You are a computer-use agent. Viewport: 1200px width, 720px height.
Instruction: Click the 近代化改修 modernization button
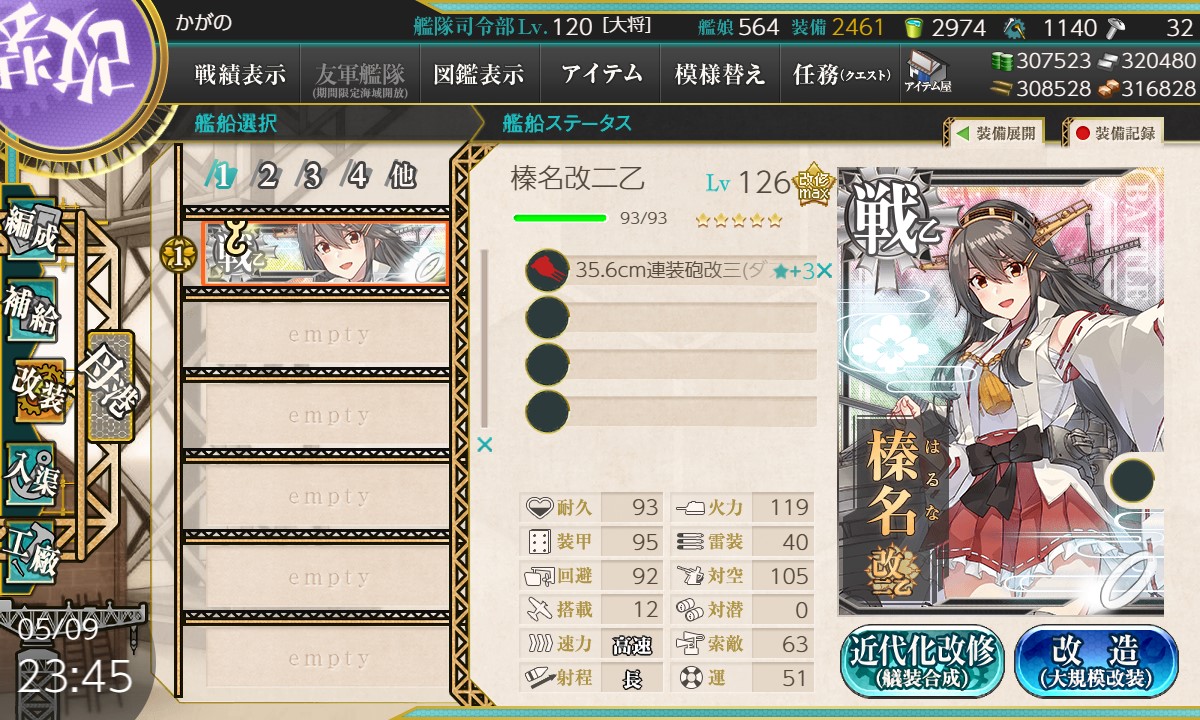[x=922, y=661]
